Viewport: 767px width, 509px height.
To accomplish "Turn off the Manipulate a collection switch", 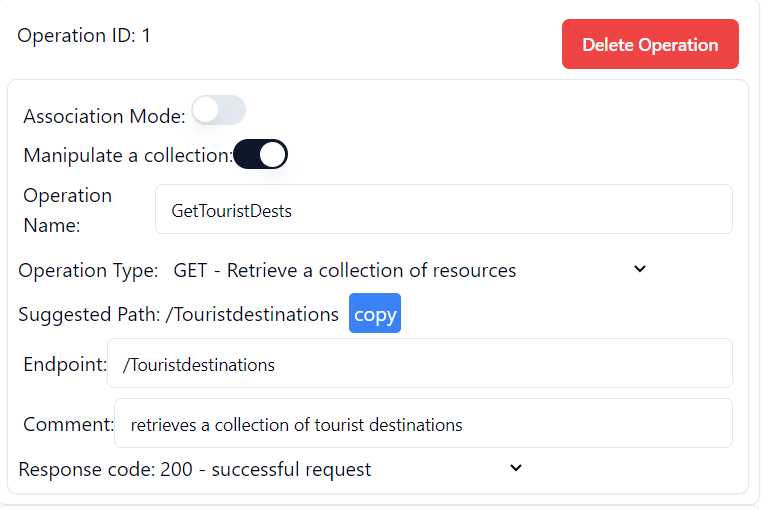I will (x=261, y=155).
